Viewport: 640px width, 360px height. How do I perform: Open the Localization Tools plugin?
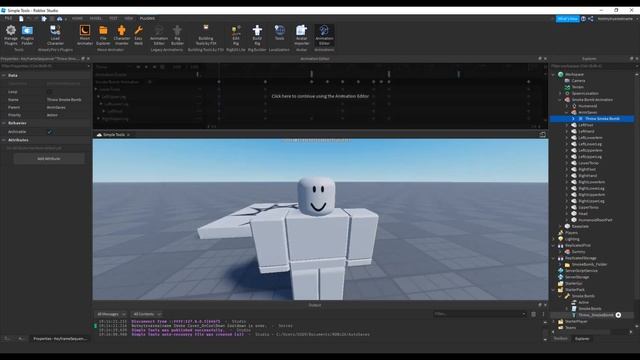coord(280,33)
